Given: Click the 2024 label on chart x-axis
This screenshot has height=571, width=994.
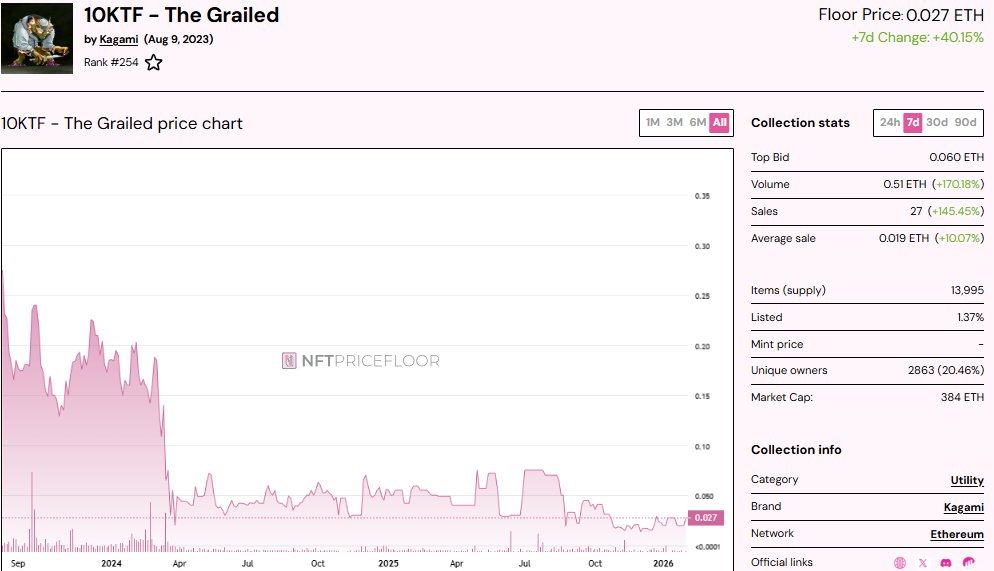Looking at the screenshot, I should (111, 563).
